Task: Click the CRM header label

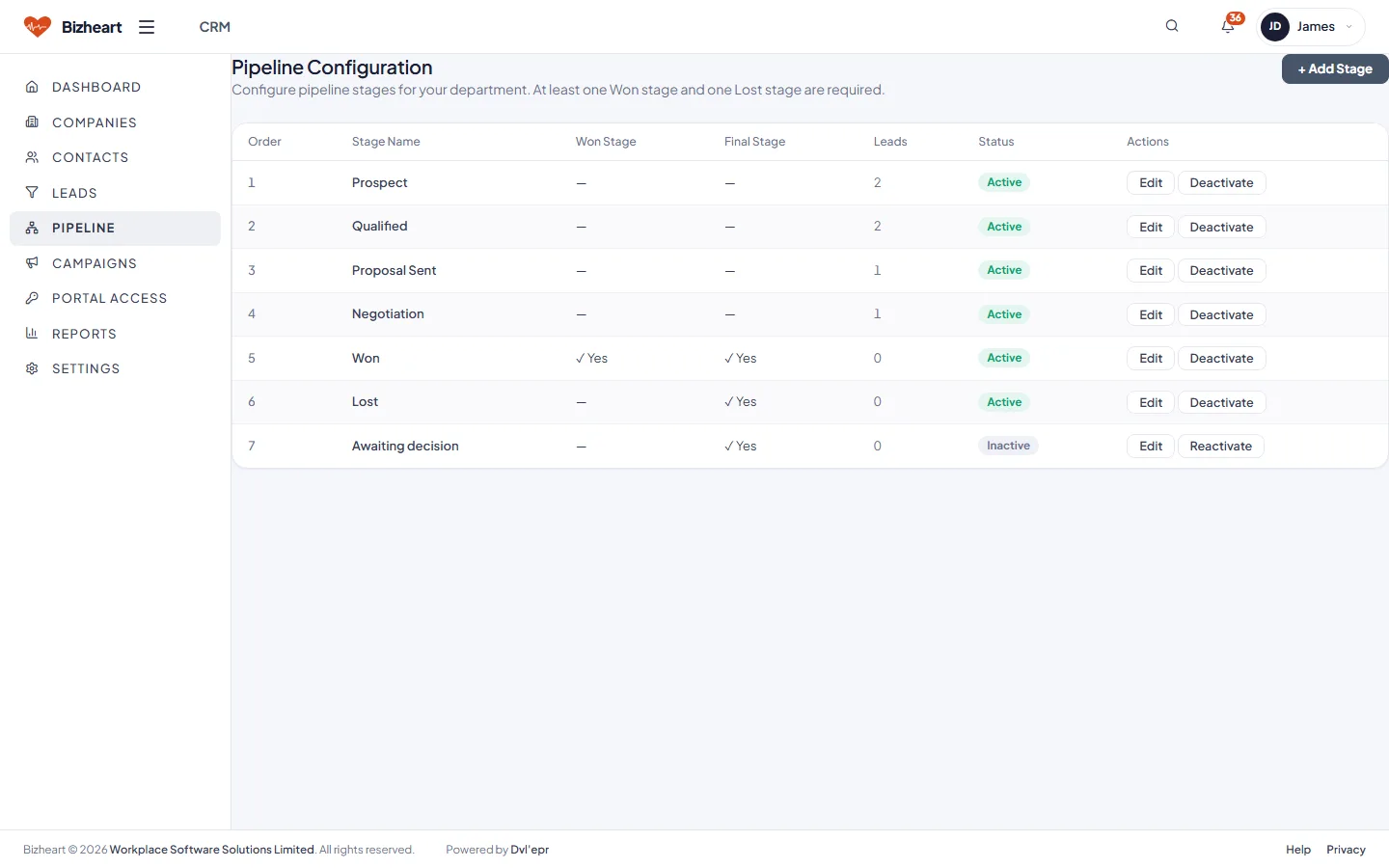Action: (x=214, y=27)
